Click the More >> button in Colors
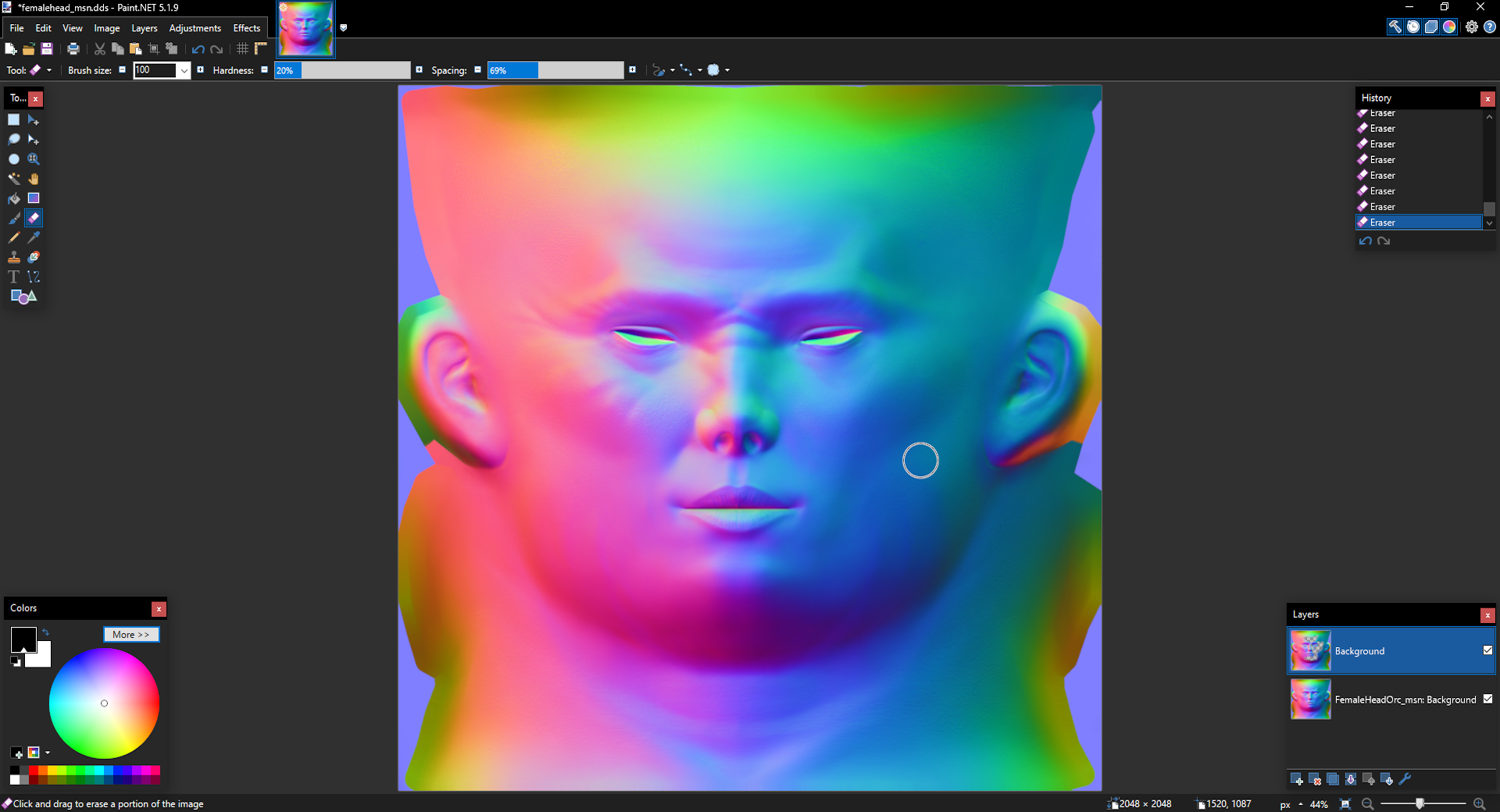This screenshot has height=812, width=1500. coord(131,635)
